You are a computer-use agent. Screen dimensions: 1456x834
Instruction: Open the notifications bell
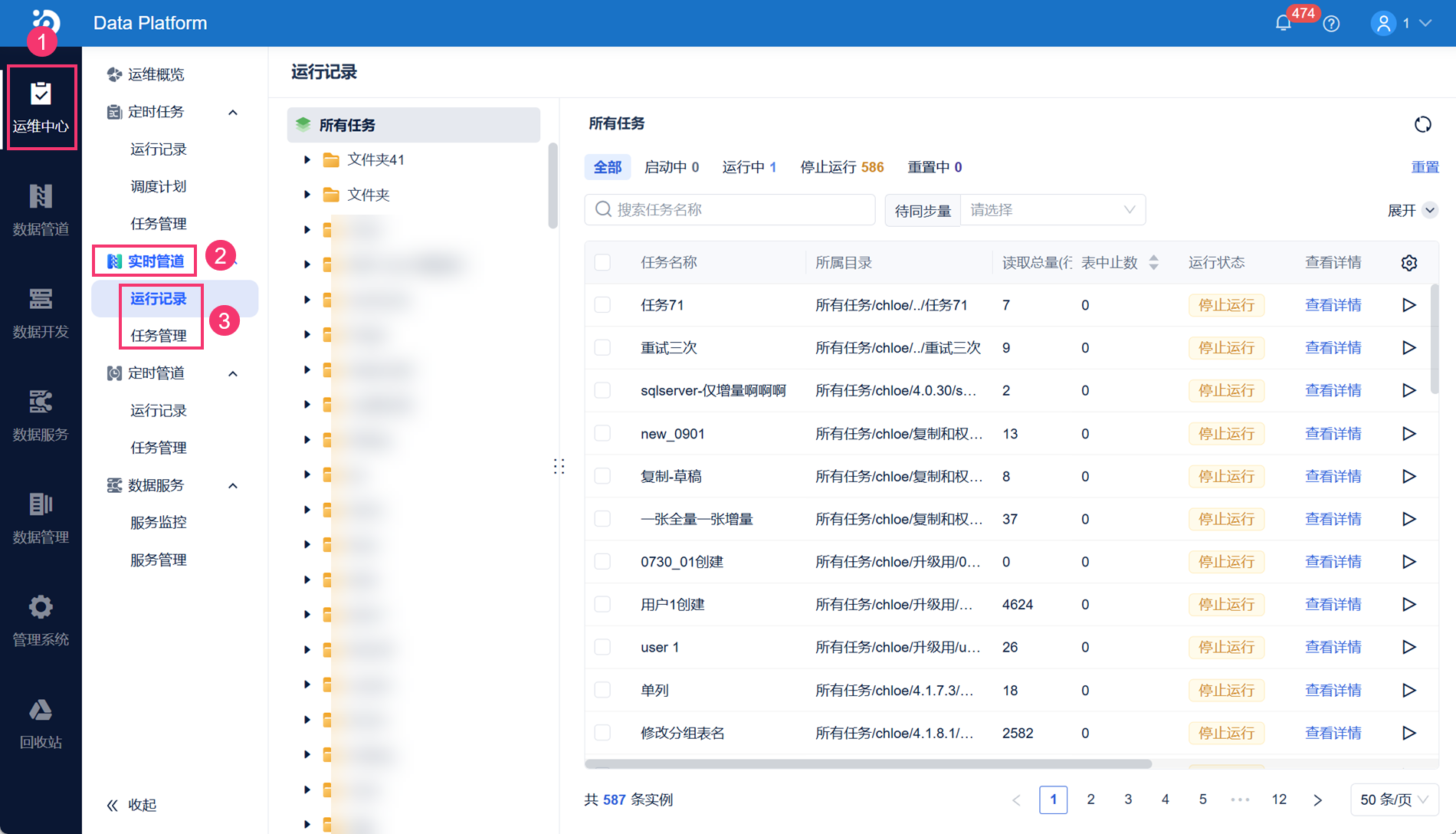coord(1284,23)
